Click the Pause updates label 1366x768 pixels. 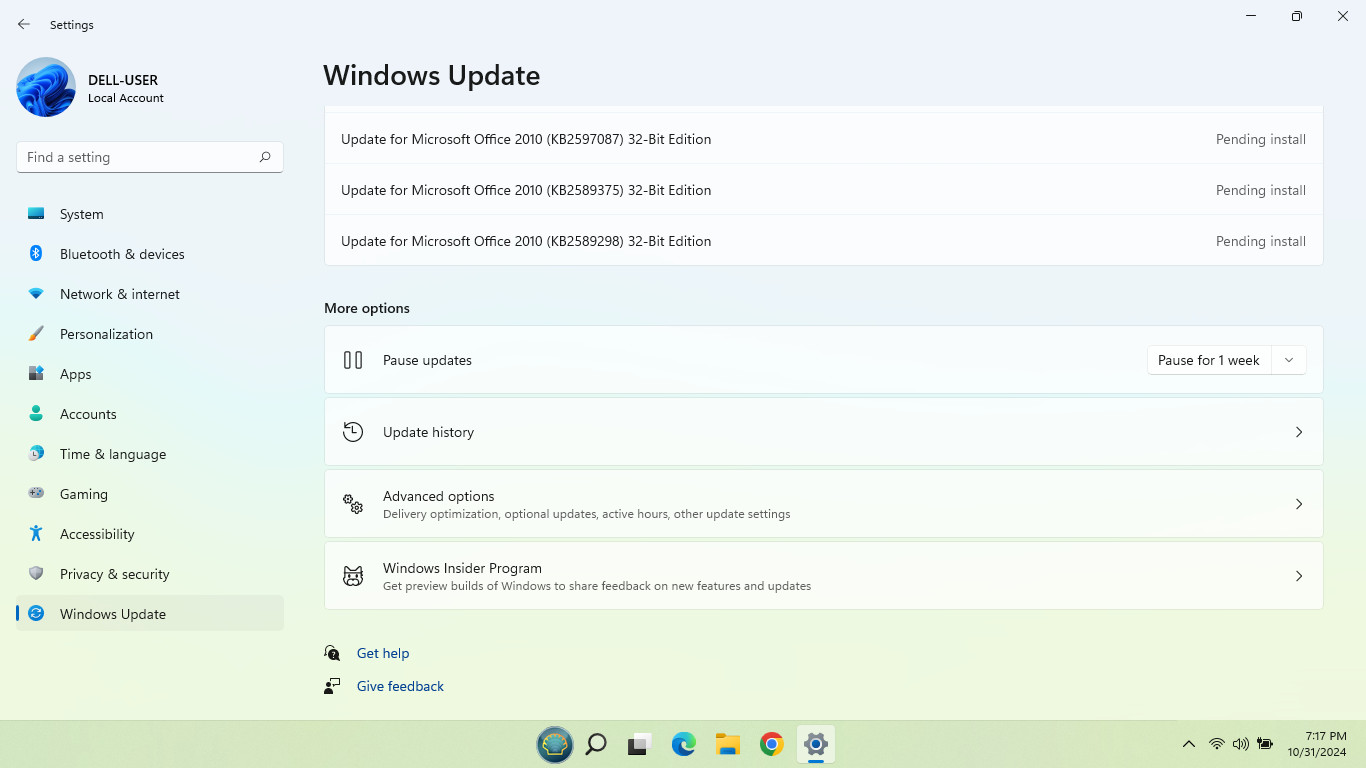[427, 360]
